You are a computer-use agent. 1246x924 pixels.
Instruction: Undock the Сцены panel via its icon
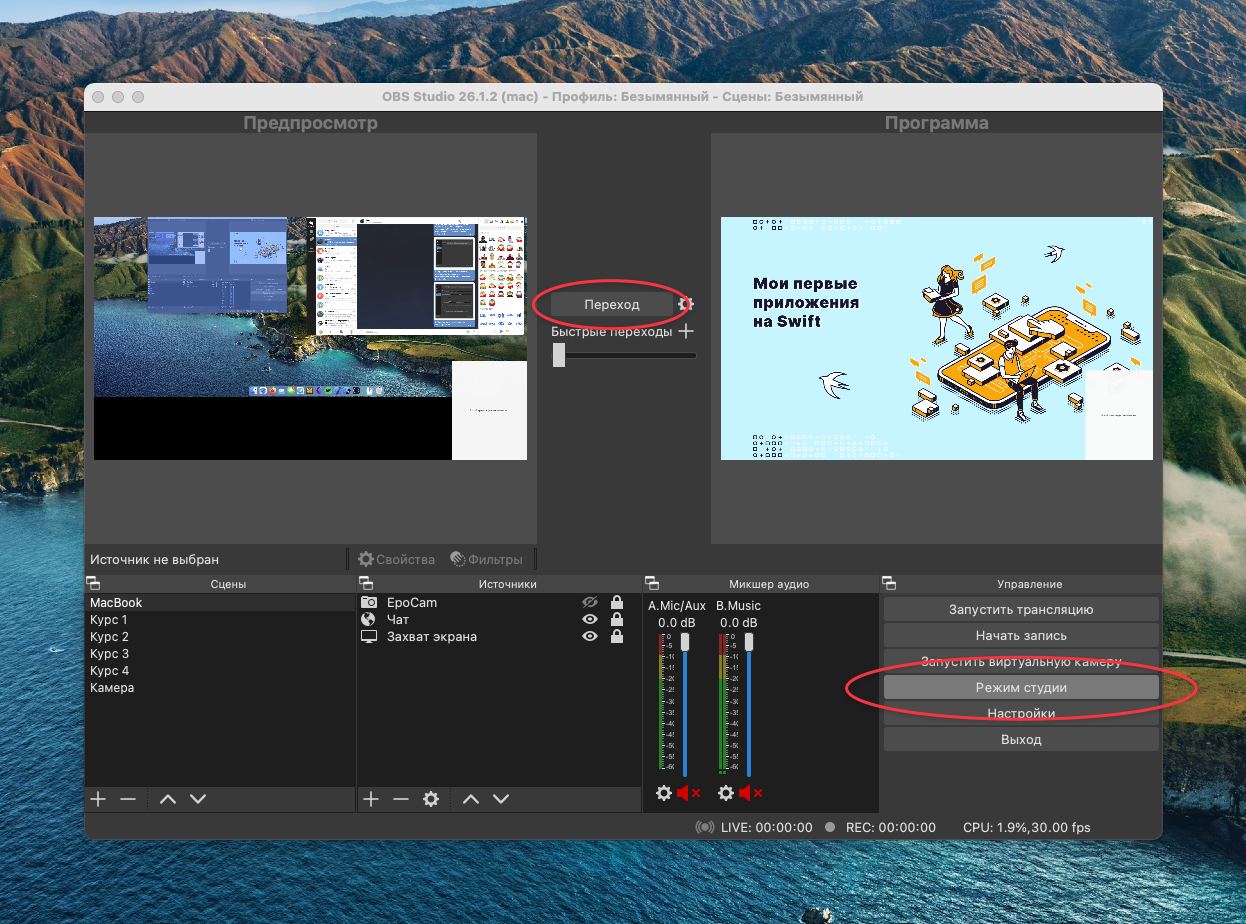93,583
